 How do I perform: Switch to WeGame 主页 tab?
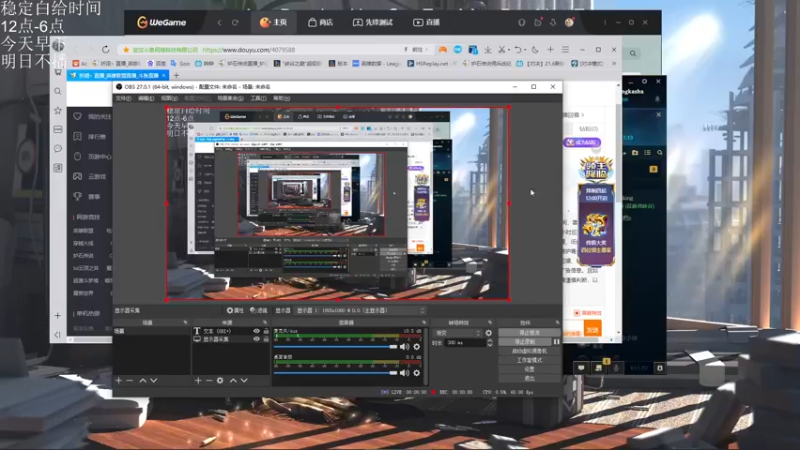(273, 22)
